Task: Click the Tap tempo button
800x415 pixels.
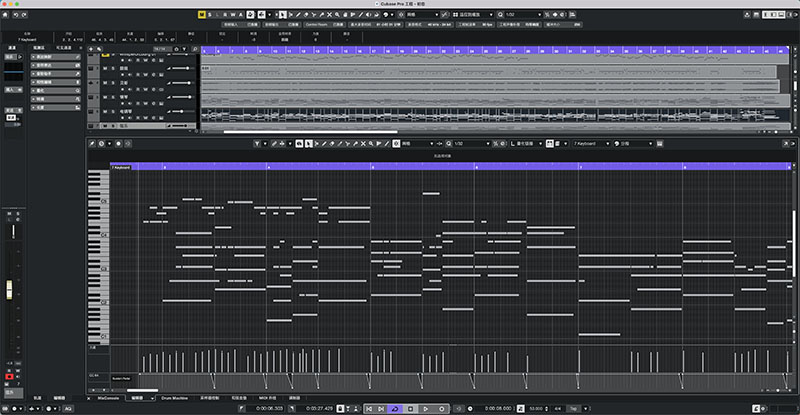Action: pos(573,409)
